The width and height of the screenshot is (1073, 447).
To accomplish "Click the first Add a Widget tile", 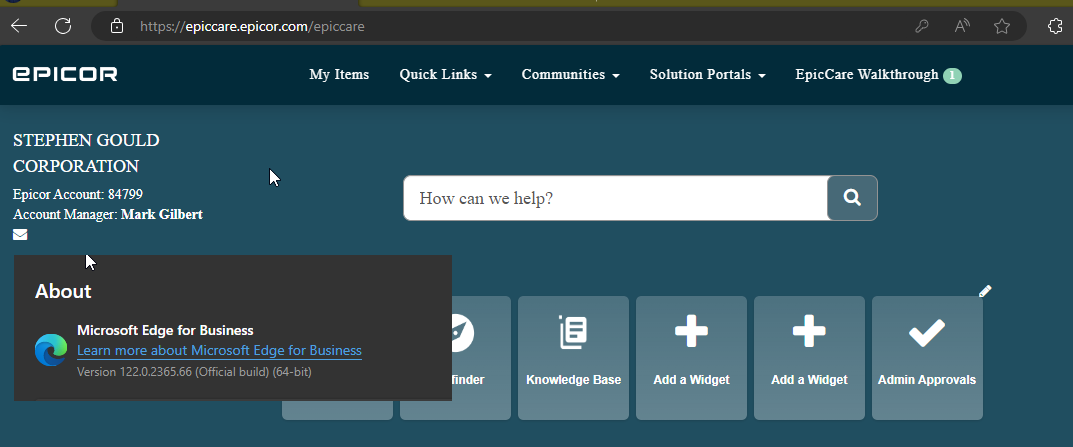I will pyautogui.click(x=691, y=358).
